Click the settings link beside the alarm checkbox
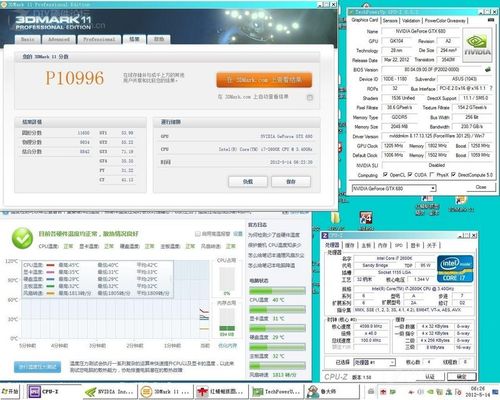Viewport: 500px width, 400px height. point(238,234)
